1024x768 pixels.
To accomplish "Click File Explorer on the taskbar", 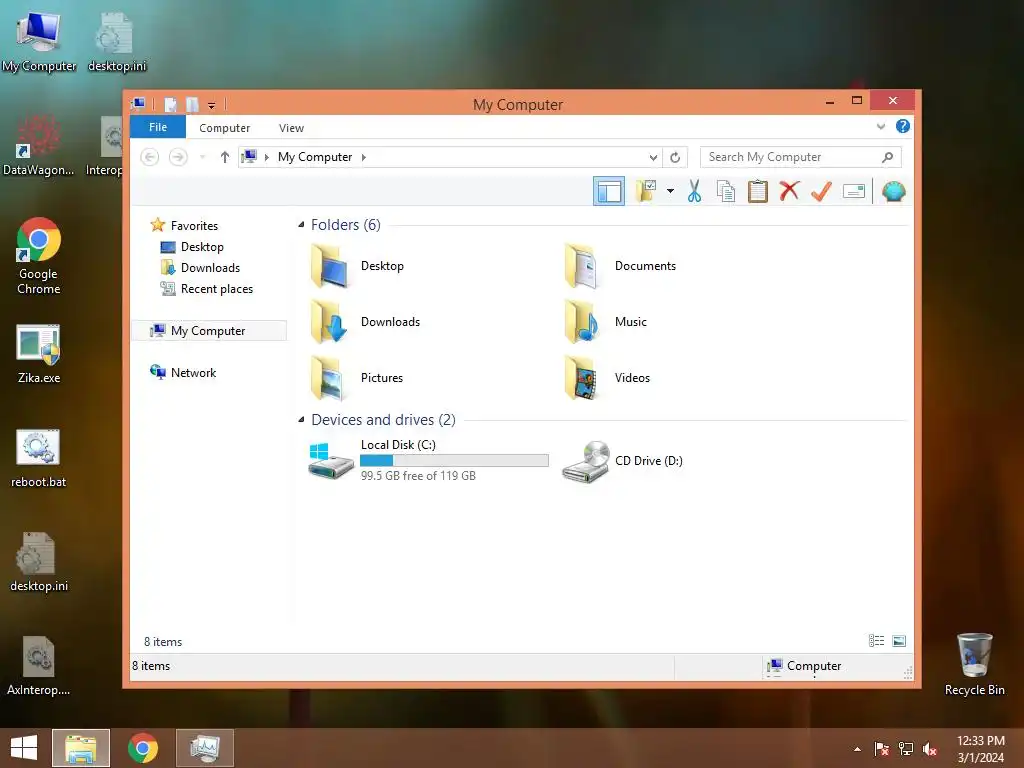I will pyautogui.click(x=81, y=748).
